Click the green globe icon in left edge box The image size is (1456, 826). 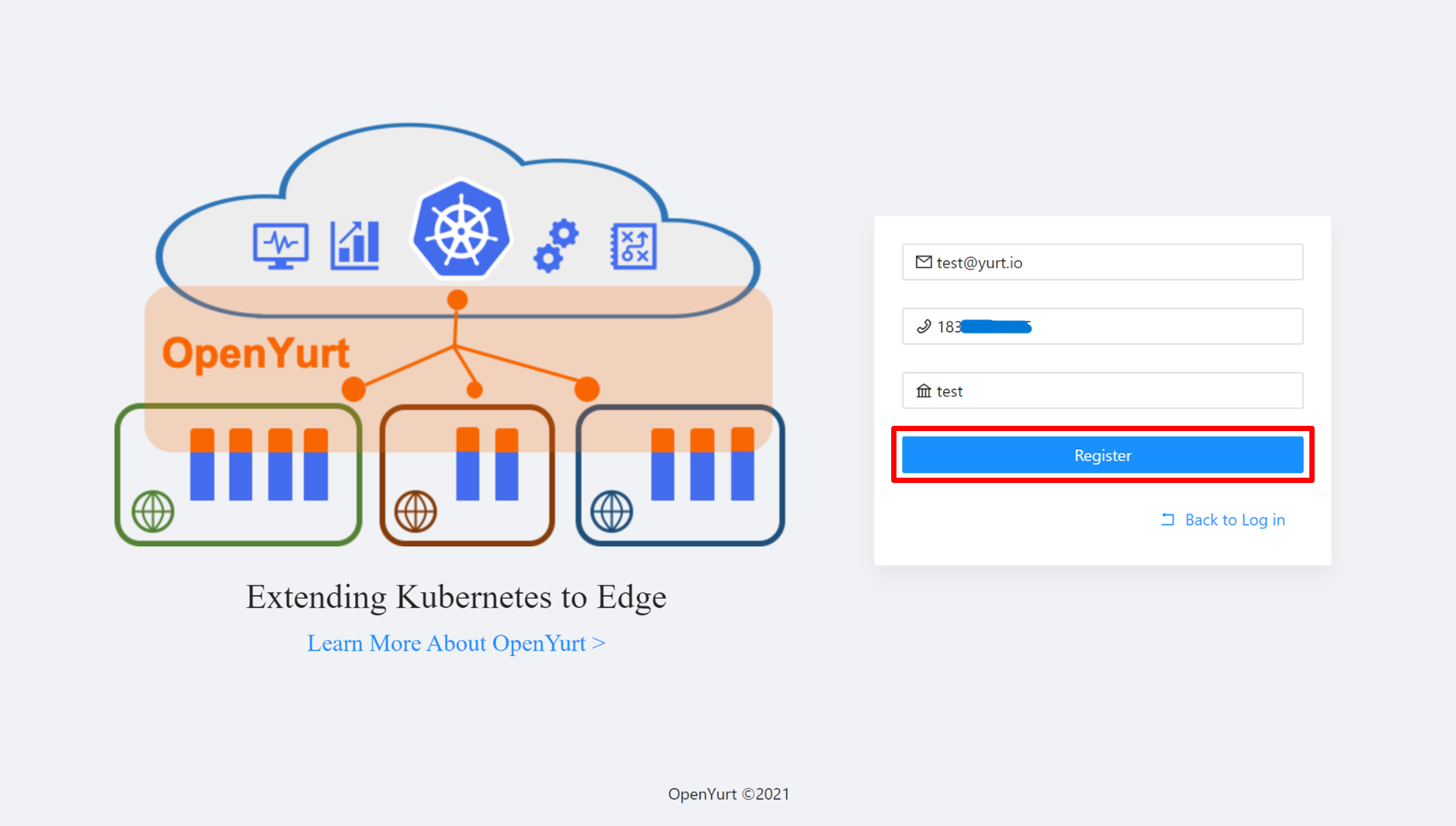(153, 512)
